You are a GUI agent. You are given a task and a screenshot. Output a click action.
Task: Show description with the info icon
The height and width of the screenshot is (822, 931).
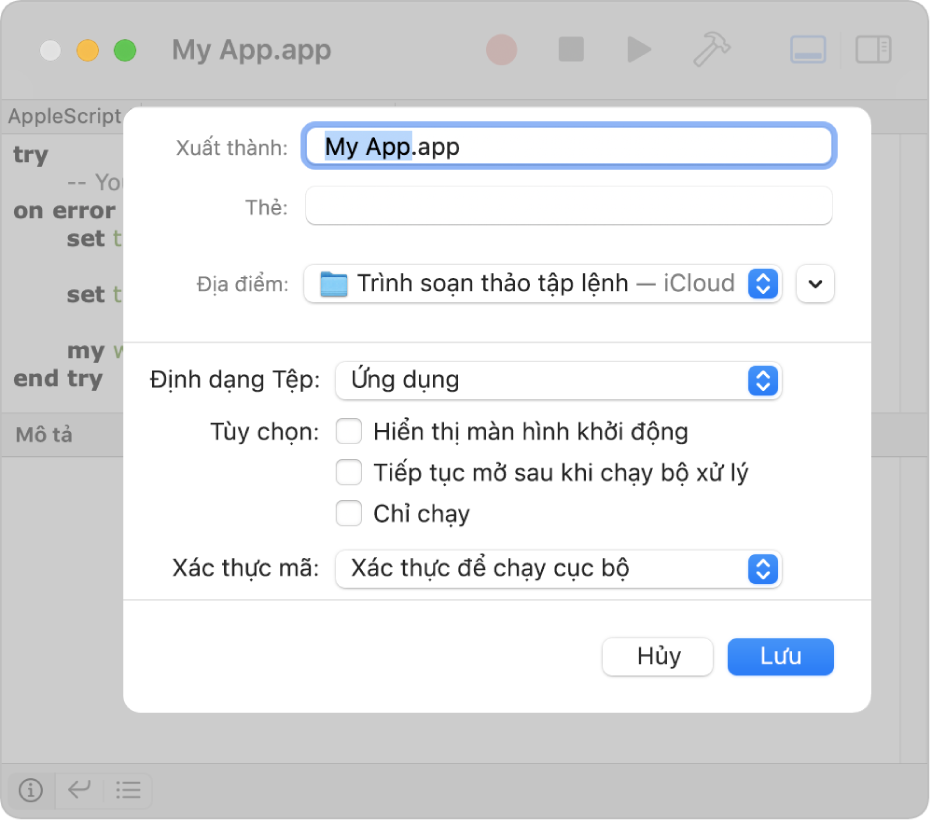[x=31, y=790]
